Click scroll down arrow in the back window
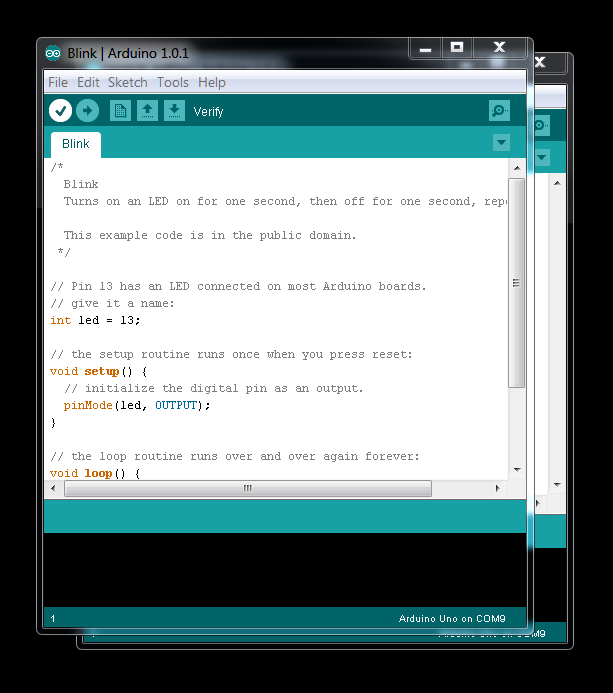The height and width of the screenshot is (693, 613). coord(557,485)
